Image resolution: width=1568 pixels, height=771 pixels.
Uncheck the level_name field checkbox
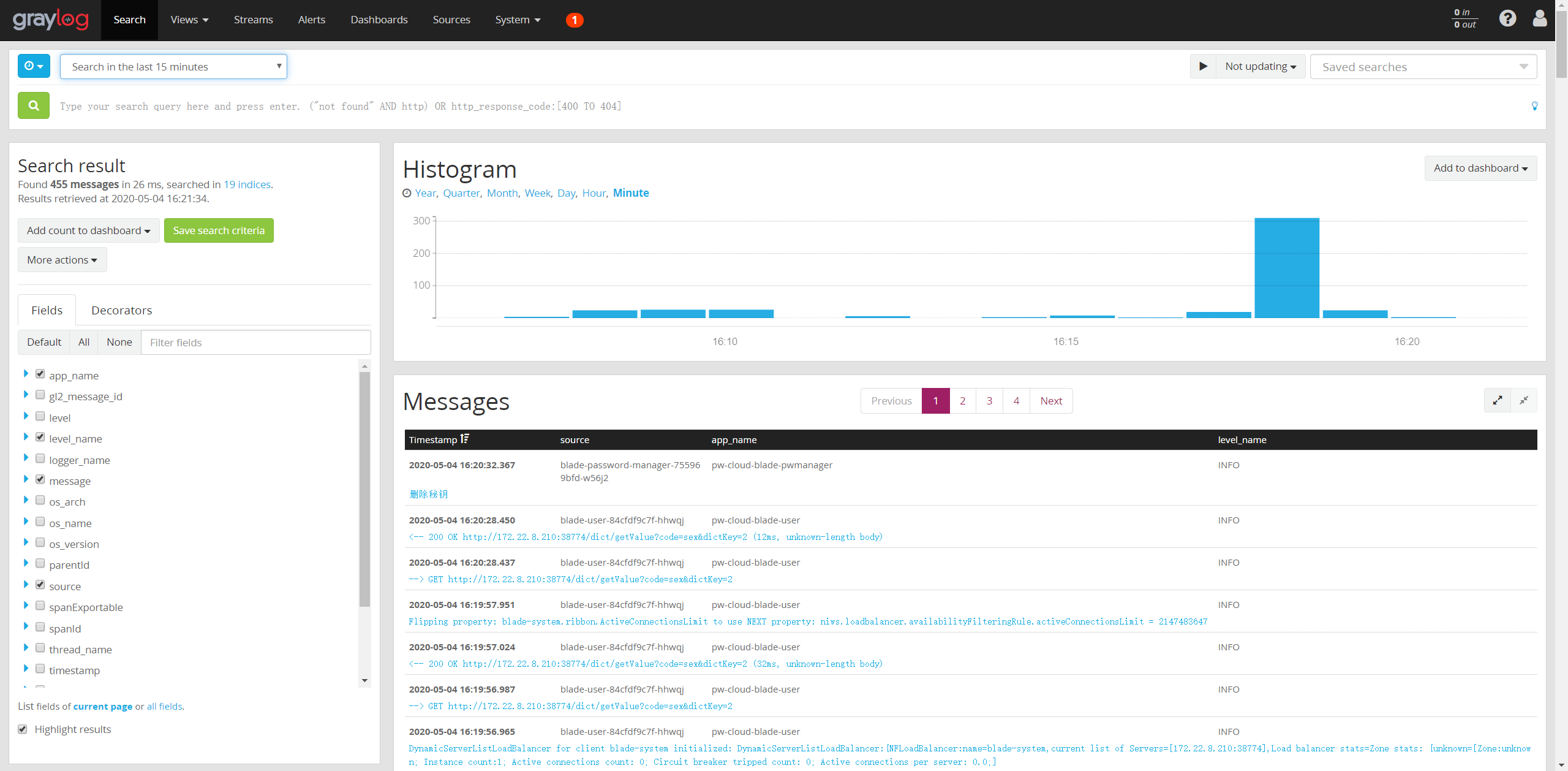pos(40,437)
